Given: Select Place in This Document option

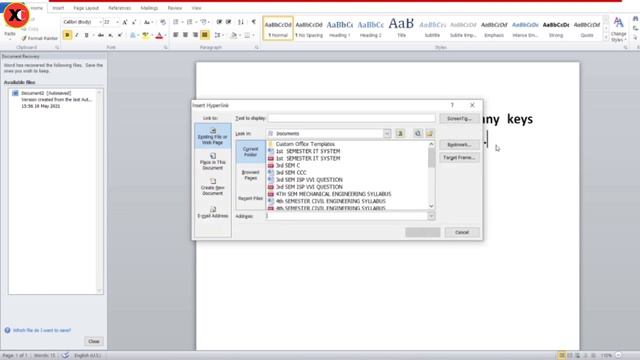Looking at the screenshot, I should pos(213,162).
